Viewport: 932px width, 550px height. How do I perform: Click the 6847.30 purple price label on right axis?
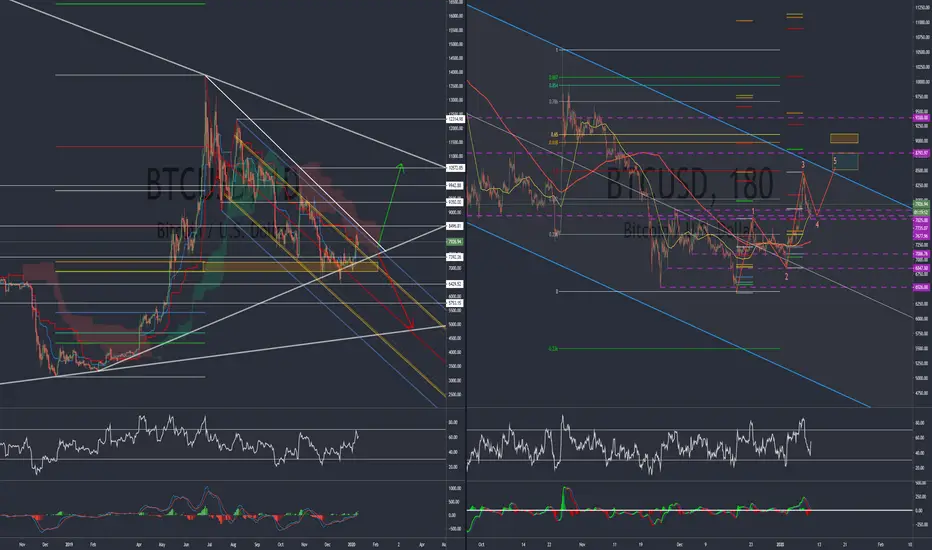coord(922,268)
